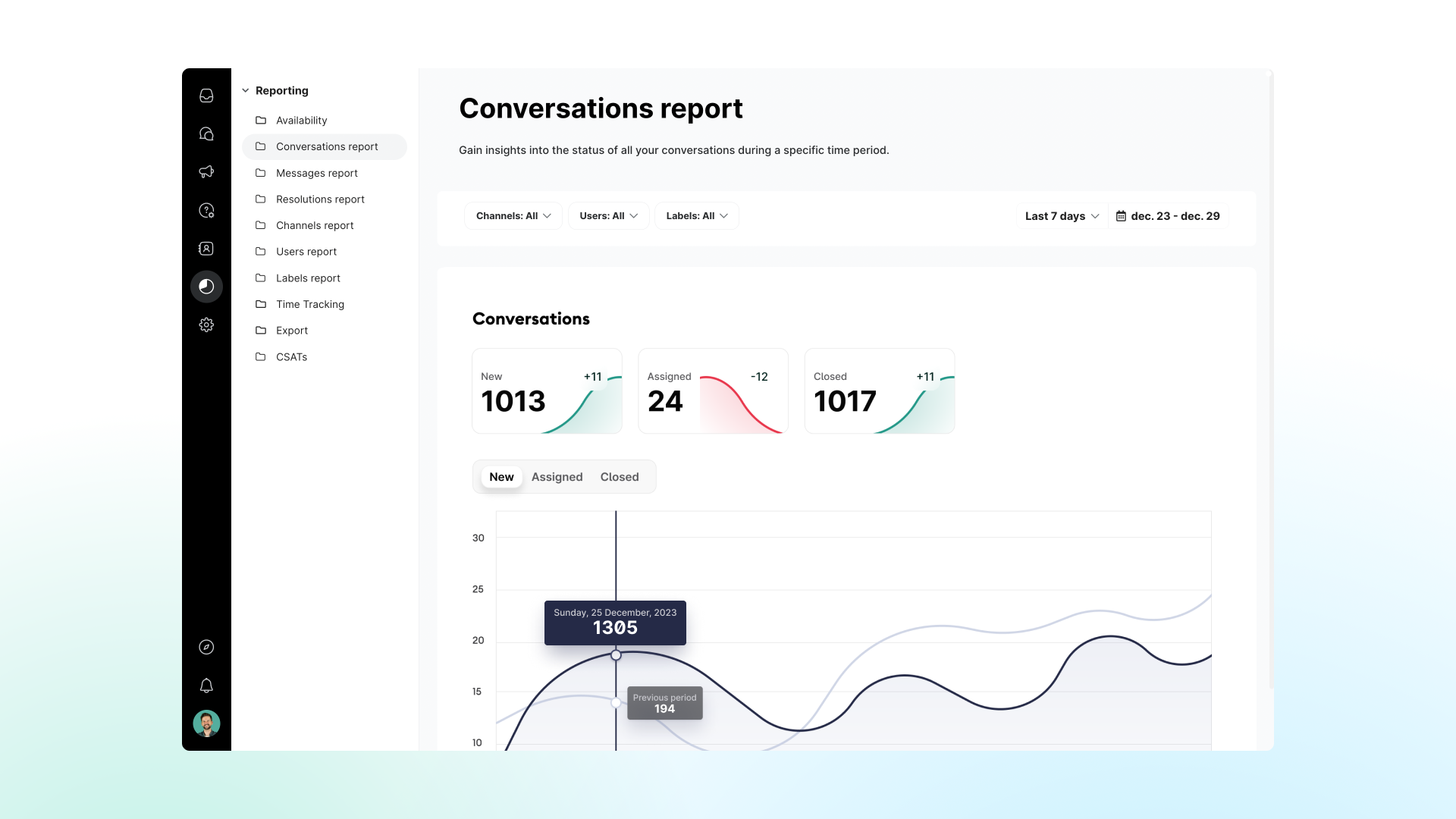The height and width of the screenshot is (819, 1456).
Task: Switch chart to Closed tab
Action: [620, 477]
